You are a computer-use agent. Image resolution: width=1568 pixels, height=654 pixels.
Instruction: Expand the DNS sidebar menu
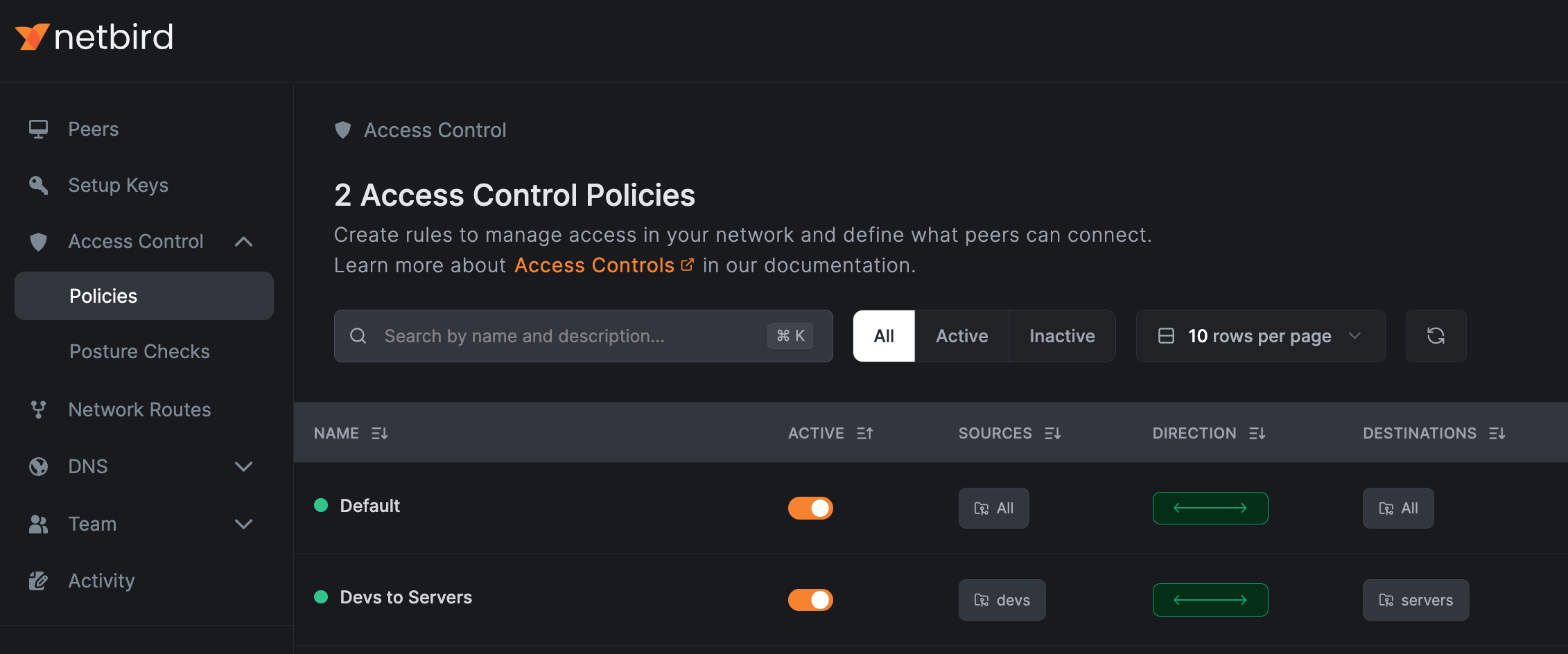(243, 466)
